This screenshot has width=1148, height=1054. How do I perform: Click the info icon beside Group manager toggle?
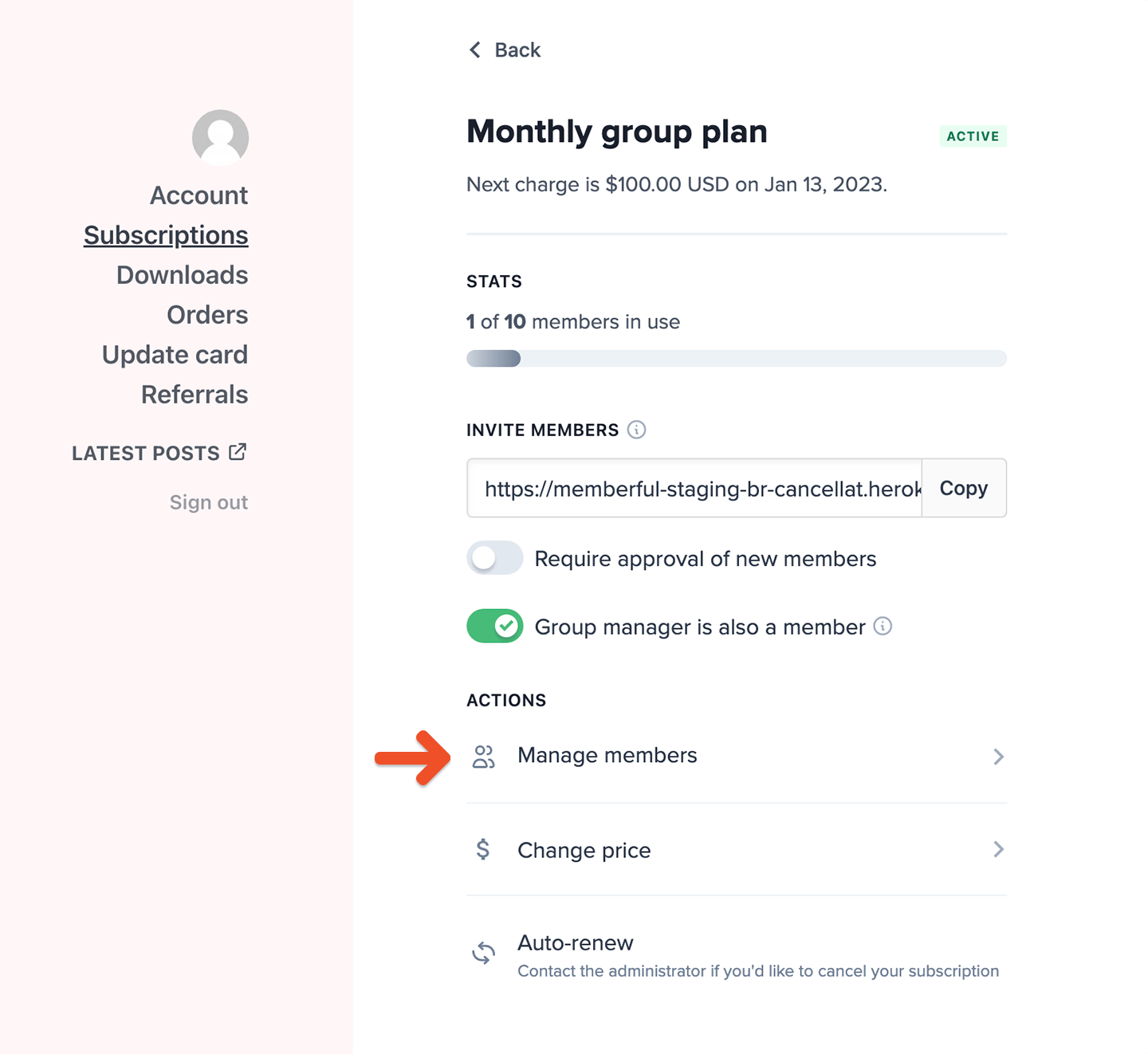pos(883,627)
